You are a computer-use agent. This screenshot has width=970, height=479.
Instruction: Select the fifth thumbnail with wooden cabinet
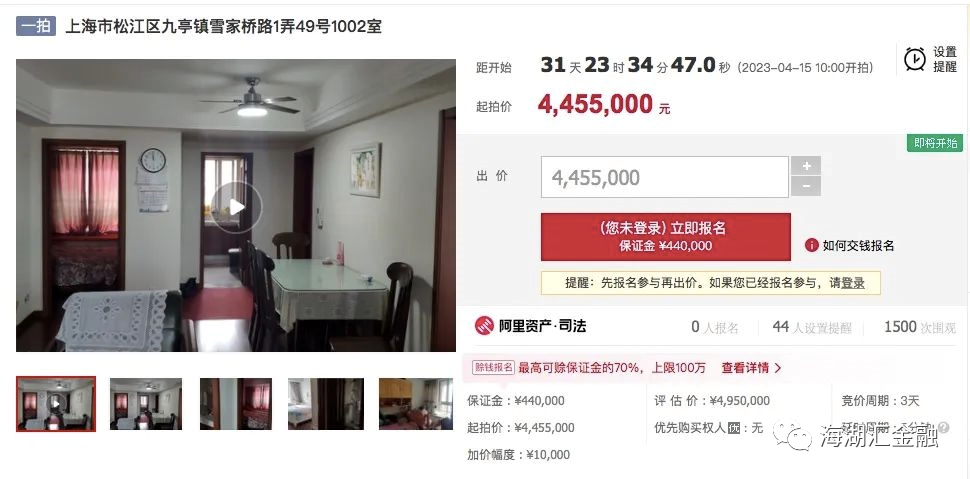pos(416,404)
